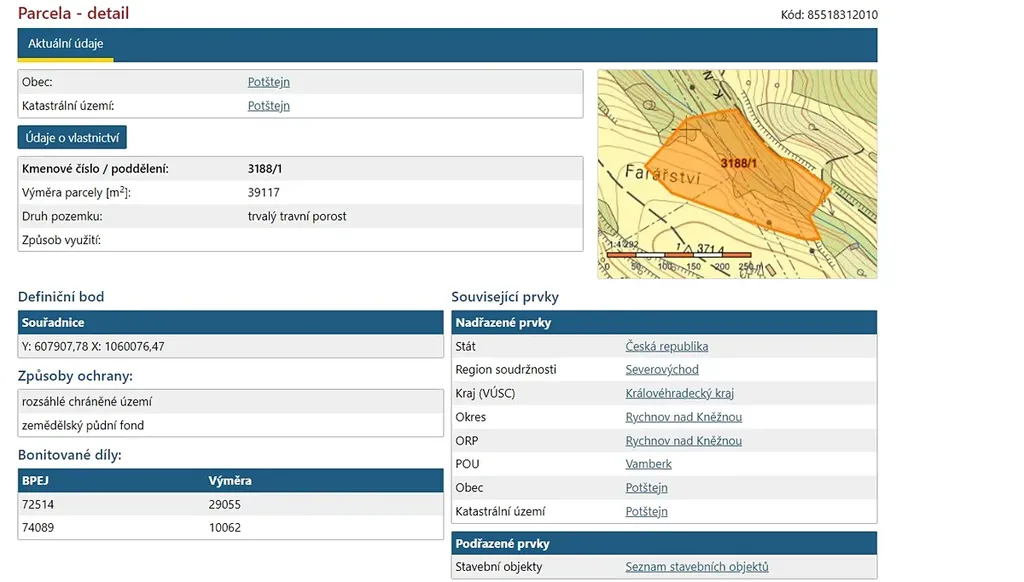Screen dimensions: 1024x582
Task: Select the BPEJ 74089 row
Action: [230, 528]
